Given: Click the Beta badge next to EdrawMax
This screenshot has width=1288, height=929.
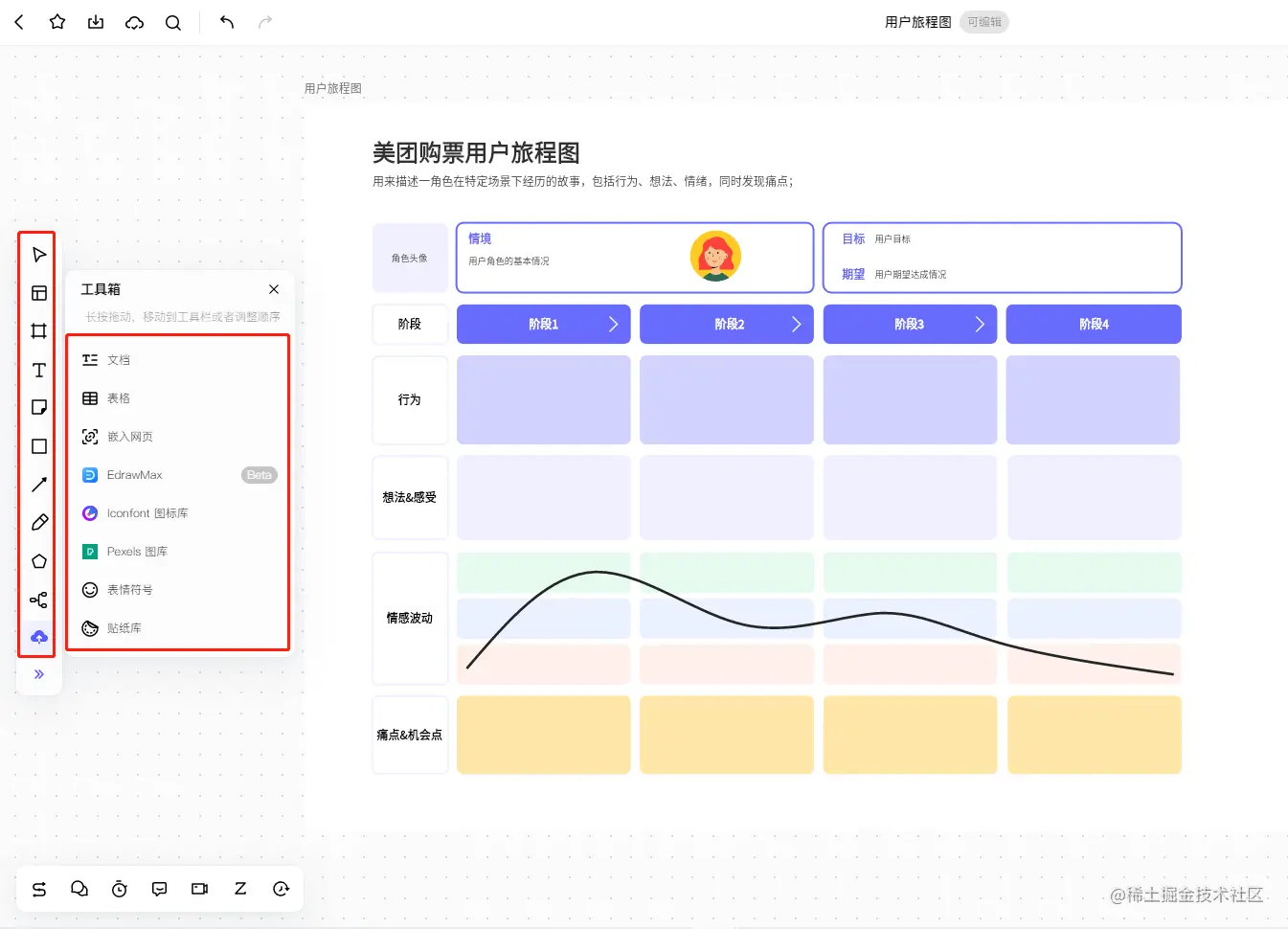Looking at the screenshot, I should pos(260,475).
